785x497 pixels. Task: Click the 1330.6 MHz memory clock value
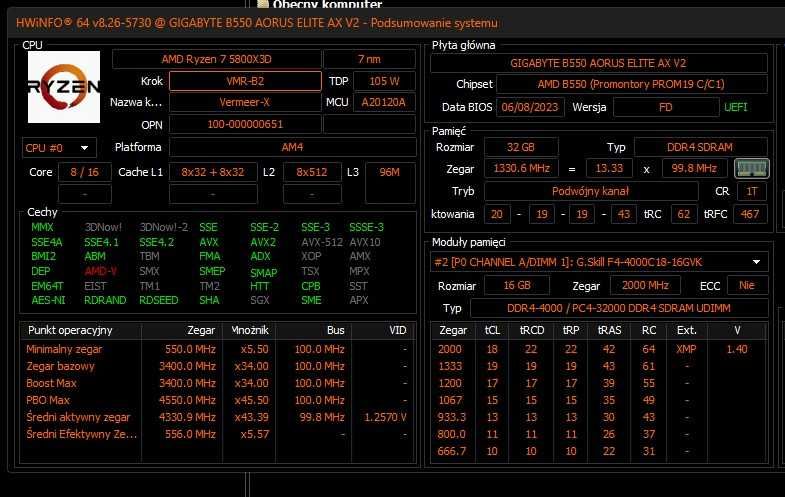point(521,169)
